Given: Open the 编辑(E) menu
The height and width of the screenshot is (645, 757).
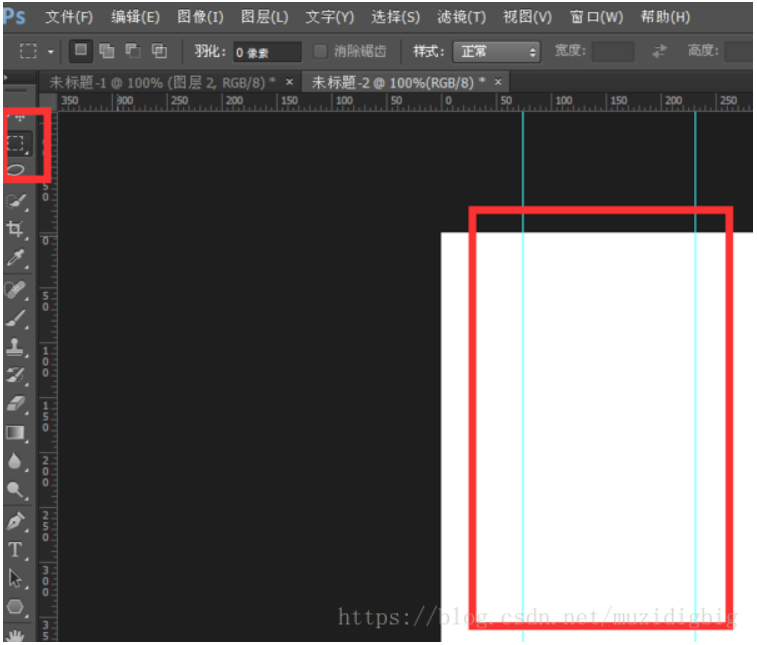Looking at the screenshot, I should [x=135, y=17].
